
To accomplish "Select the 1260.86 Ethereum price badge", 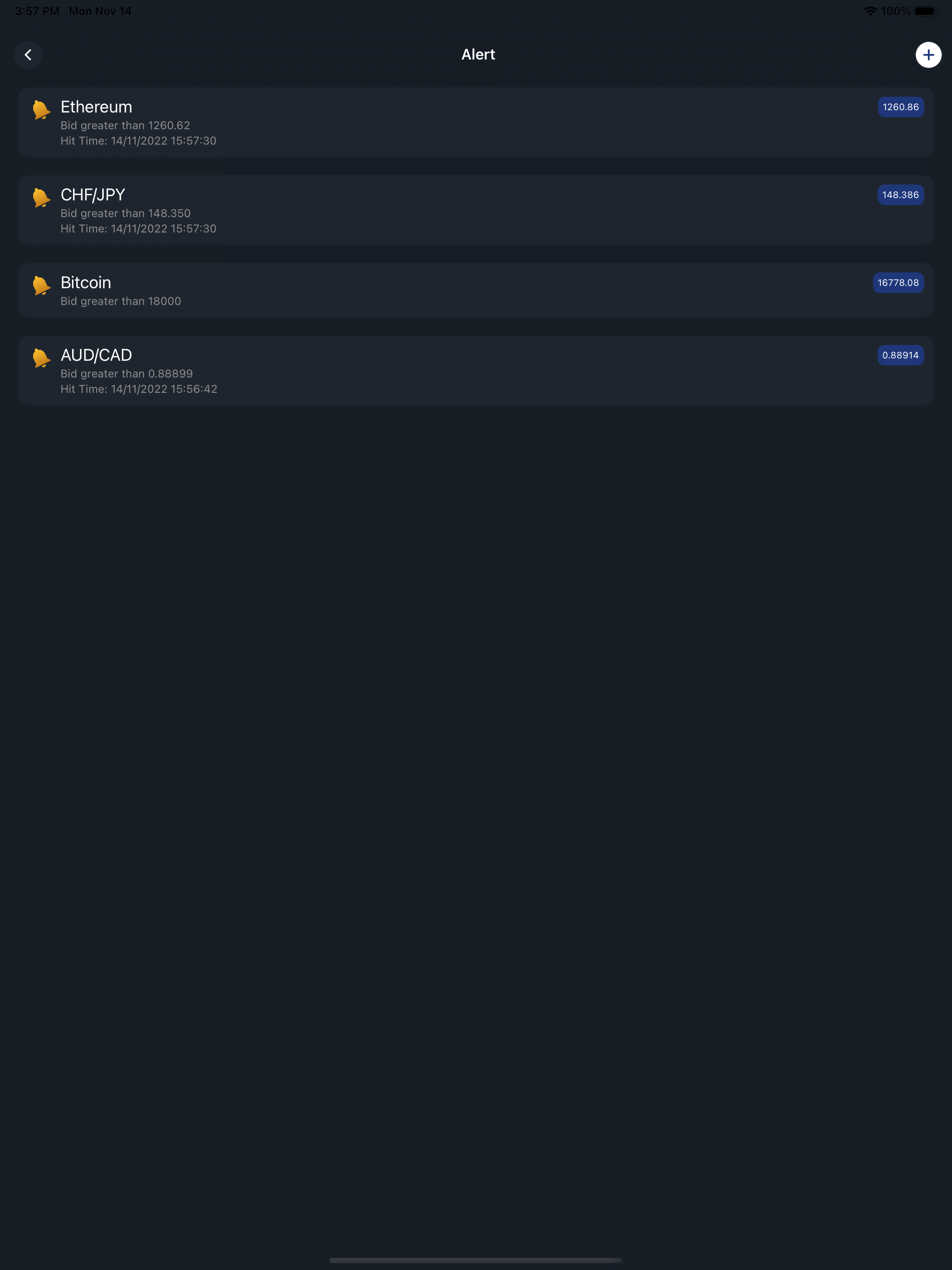I will 900,107.
